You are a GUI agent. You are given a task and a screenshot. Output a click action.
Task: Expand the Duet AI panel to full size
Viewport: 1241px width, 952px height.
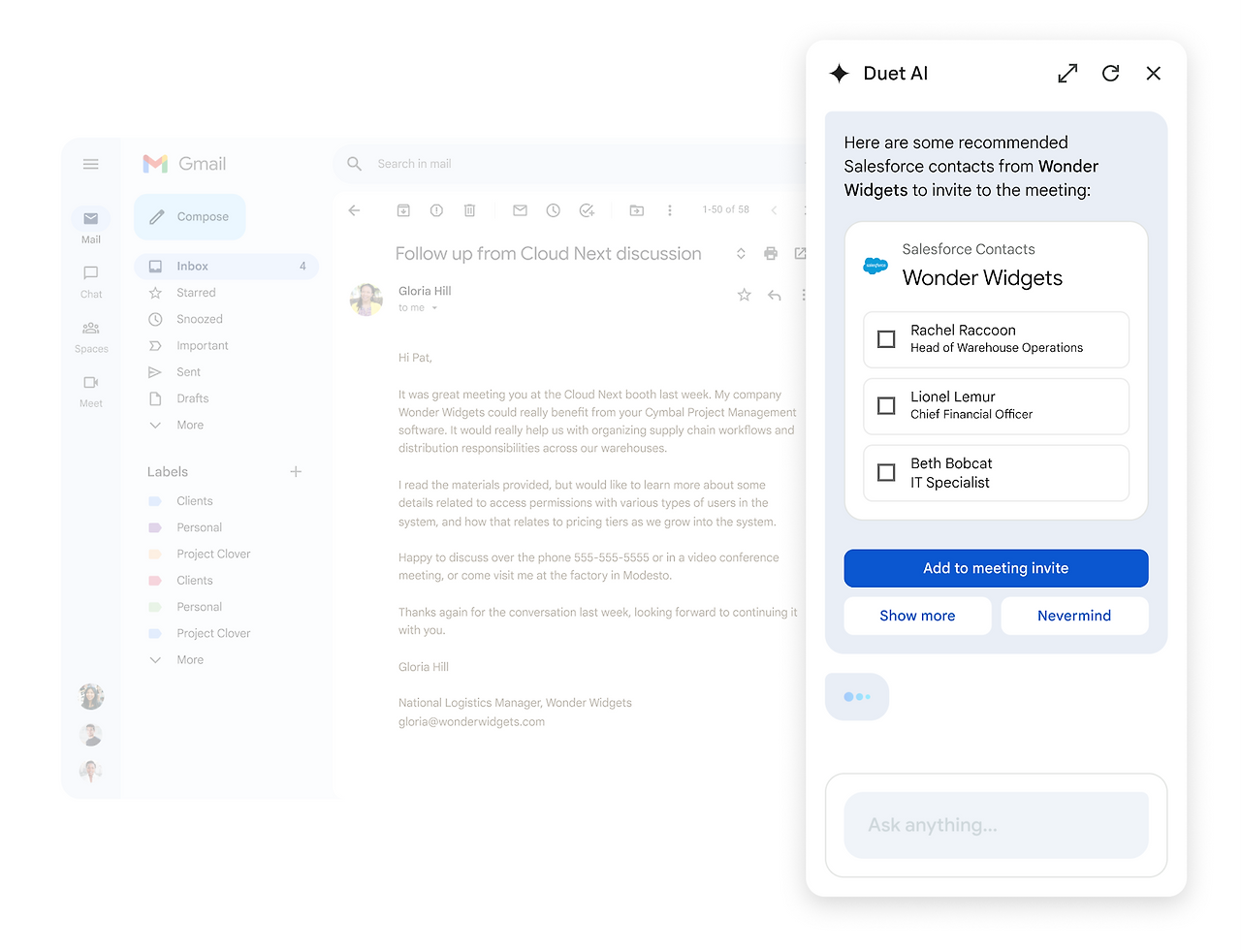click(1067, 74)
